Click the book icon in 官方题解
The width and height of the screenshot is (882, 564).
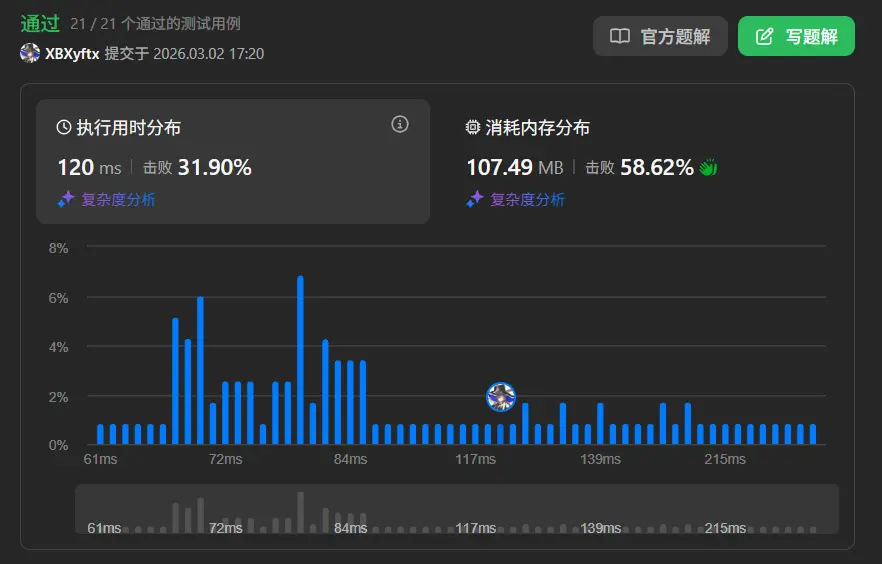620,37
